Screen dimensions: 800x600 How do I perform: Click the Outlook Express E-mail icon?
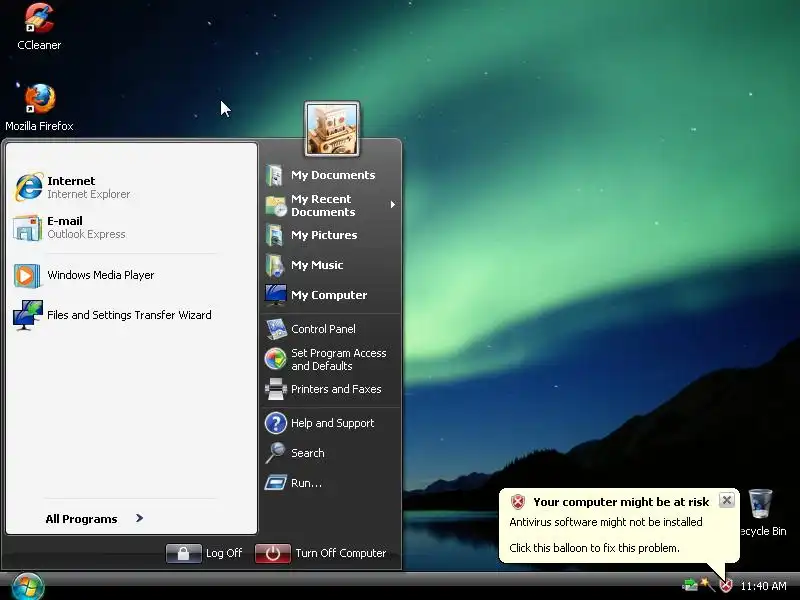point(28,228)
